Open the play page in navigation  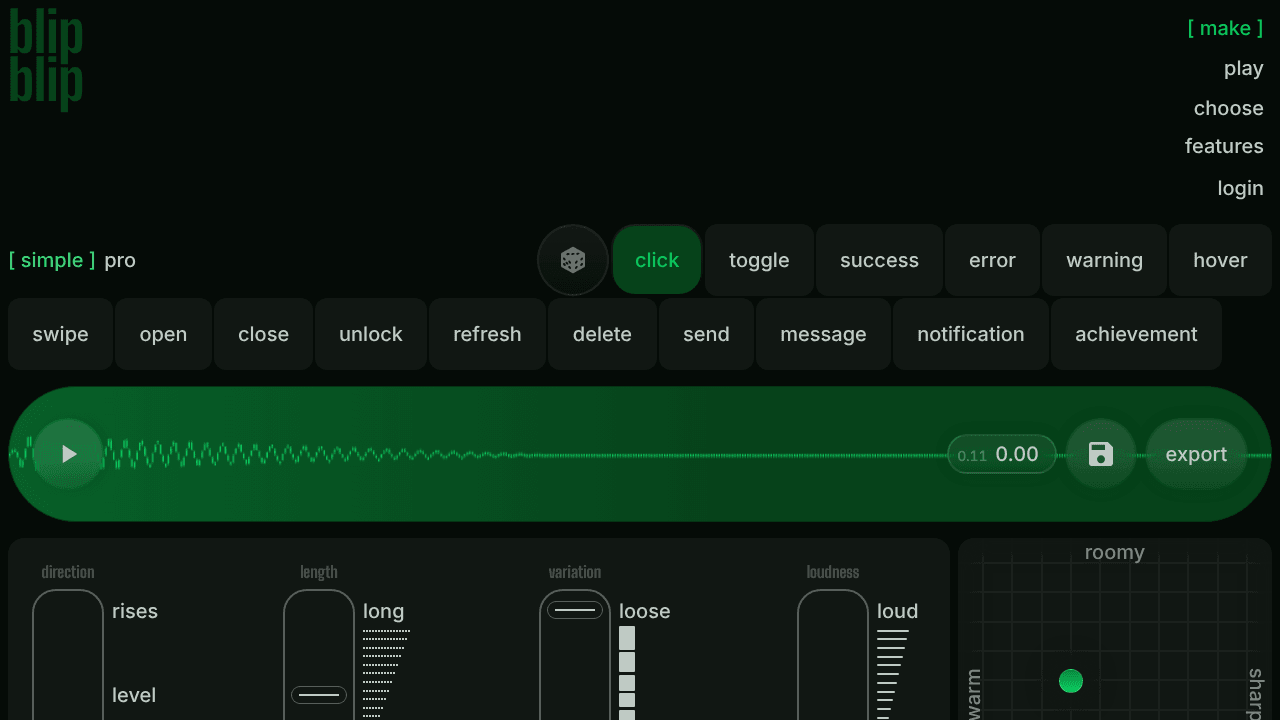tap(1243, 68)
